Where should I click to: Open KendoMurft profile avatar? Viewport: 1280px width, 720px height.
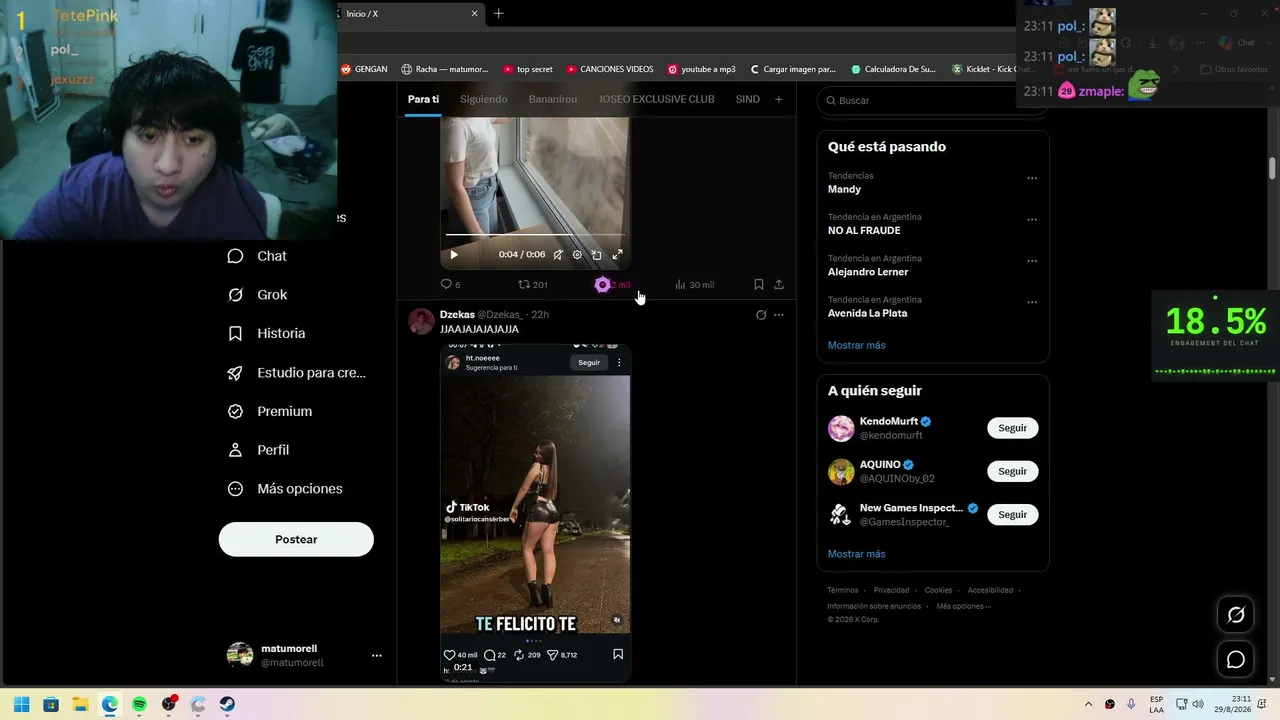[x=841, y=428]
